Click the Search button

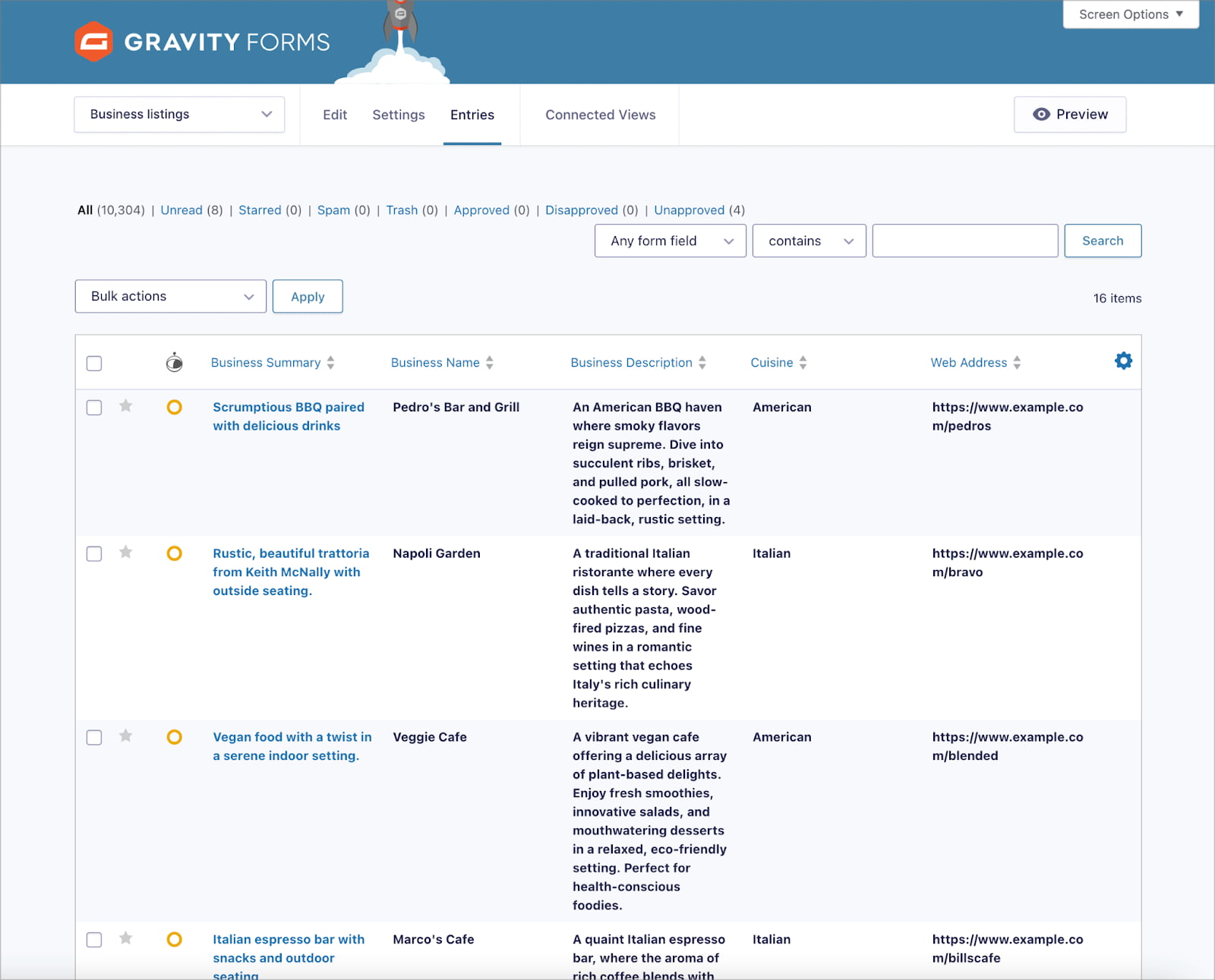[x=1103, y=241]
